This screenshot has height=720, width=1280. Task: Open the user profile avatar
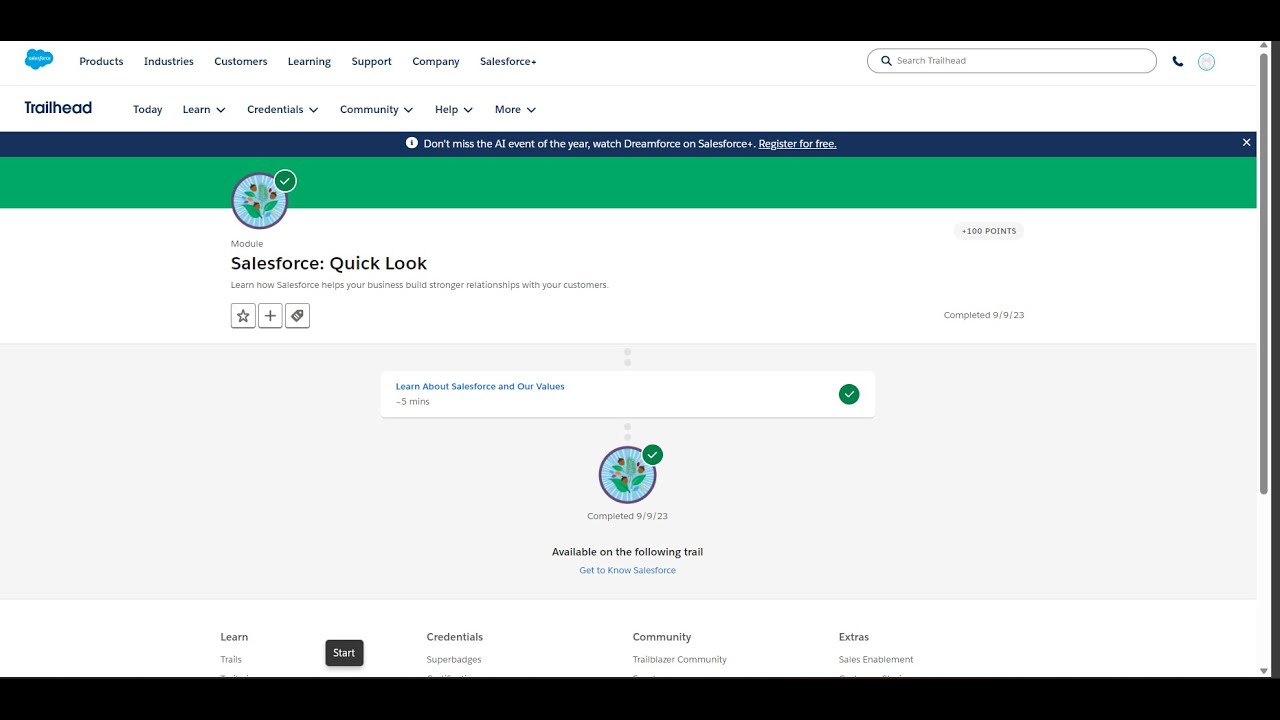pyautogui.click(x=1206, y=62)
